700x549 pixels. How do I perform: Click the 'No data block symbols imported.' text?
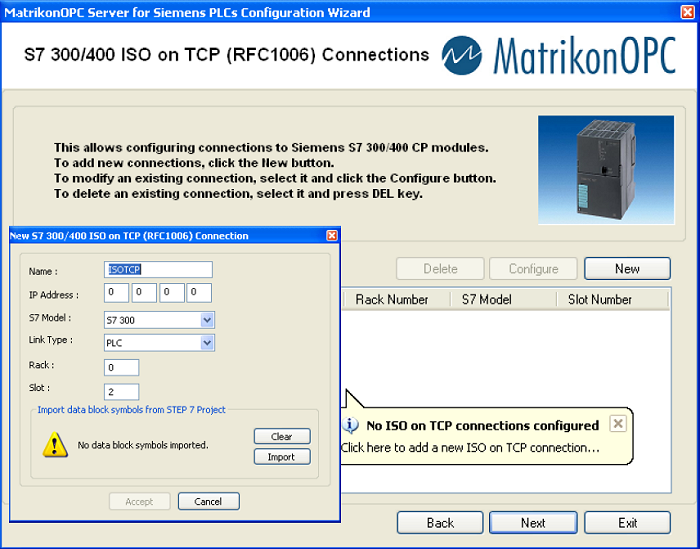[x=143, y=445]
